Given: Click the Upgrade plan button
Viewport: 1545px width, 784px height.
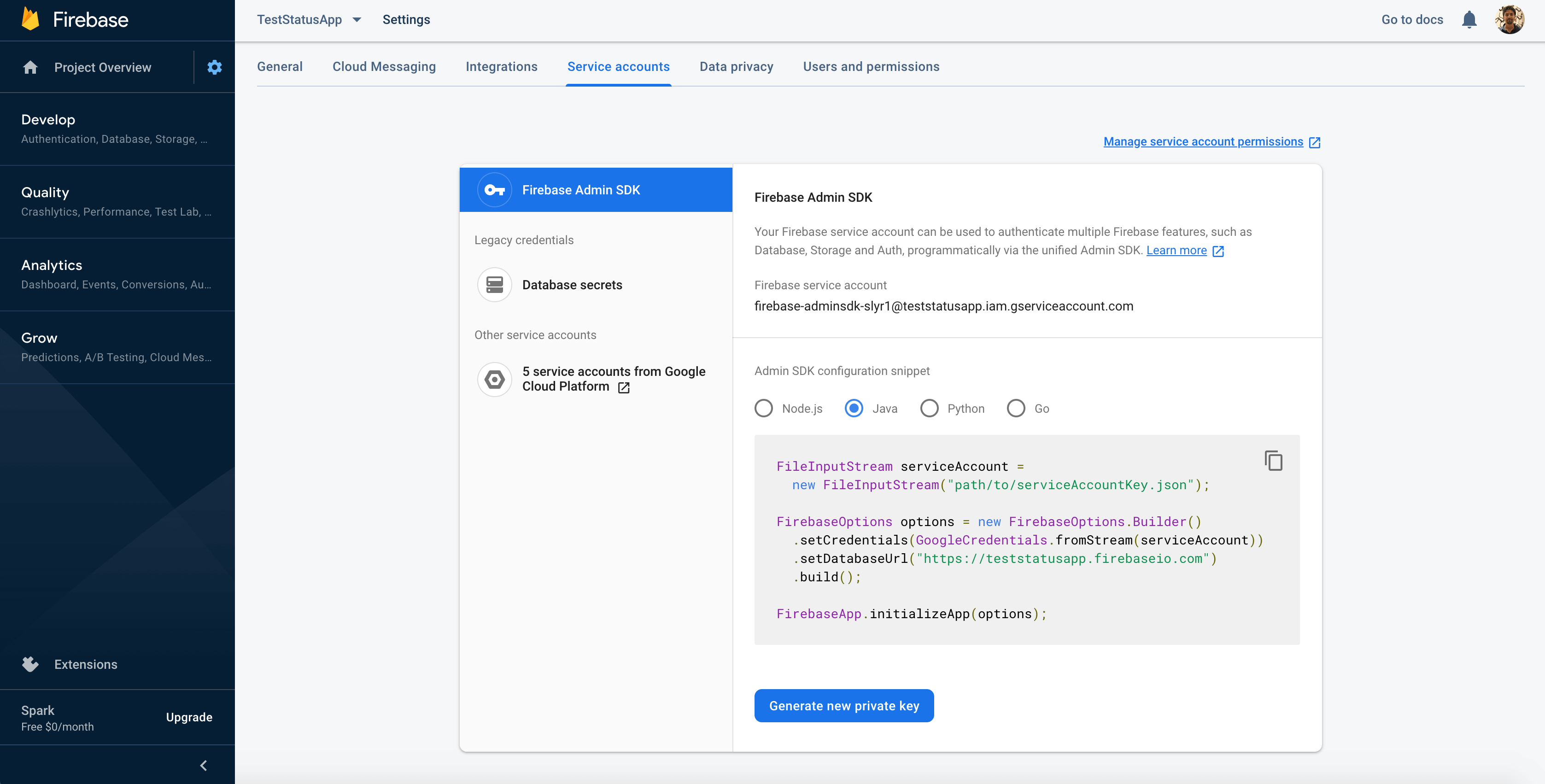Looking at the screenshot, I should pyautogui.click(x=189, y=717).
